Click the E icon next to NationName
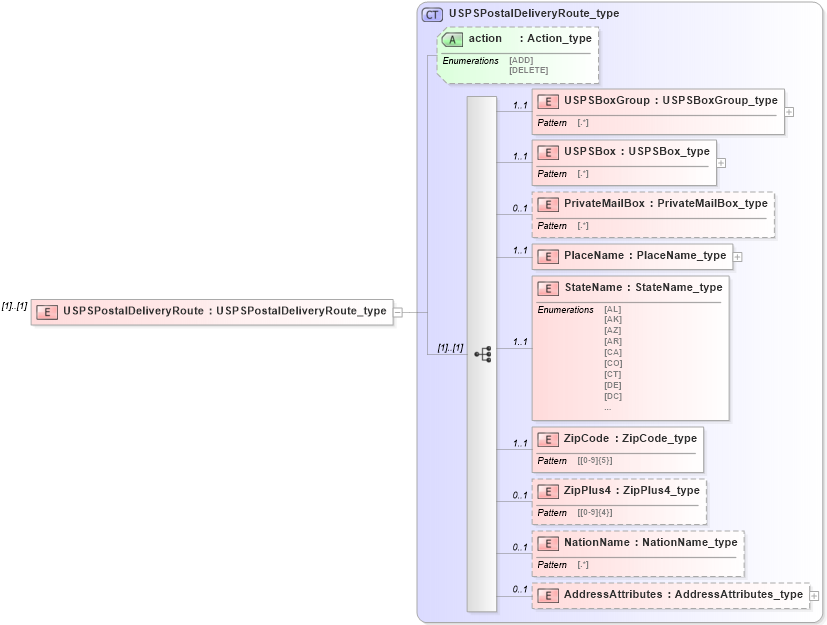827x625 pixels. pyautogui.click(x=548, y=543)
